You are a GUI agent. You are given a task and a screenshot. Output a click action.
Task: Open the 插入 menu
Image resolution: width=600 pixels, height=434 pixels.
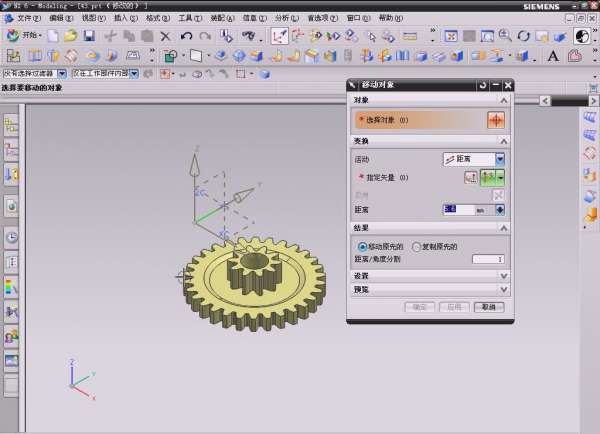point(125,18)
